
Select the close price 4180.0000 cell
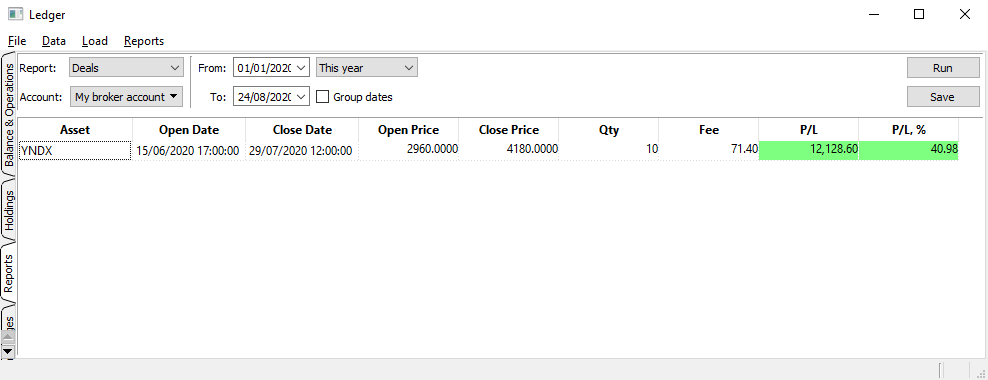[x=508, y=151]
